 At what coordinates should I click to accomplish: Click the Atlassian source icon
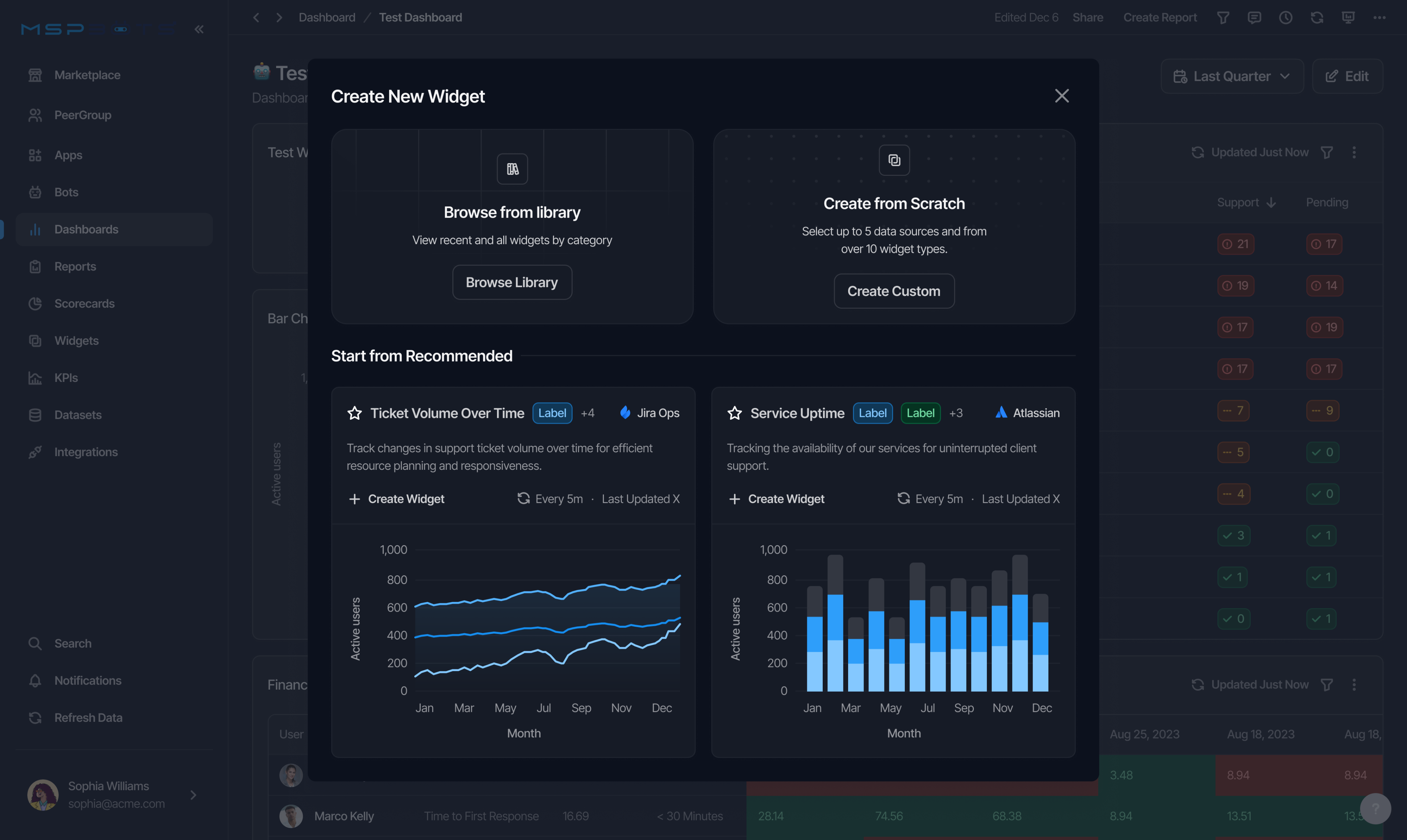1001,413
